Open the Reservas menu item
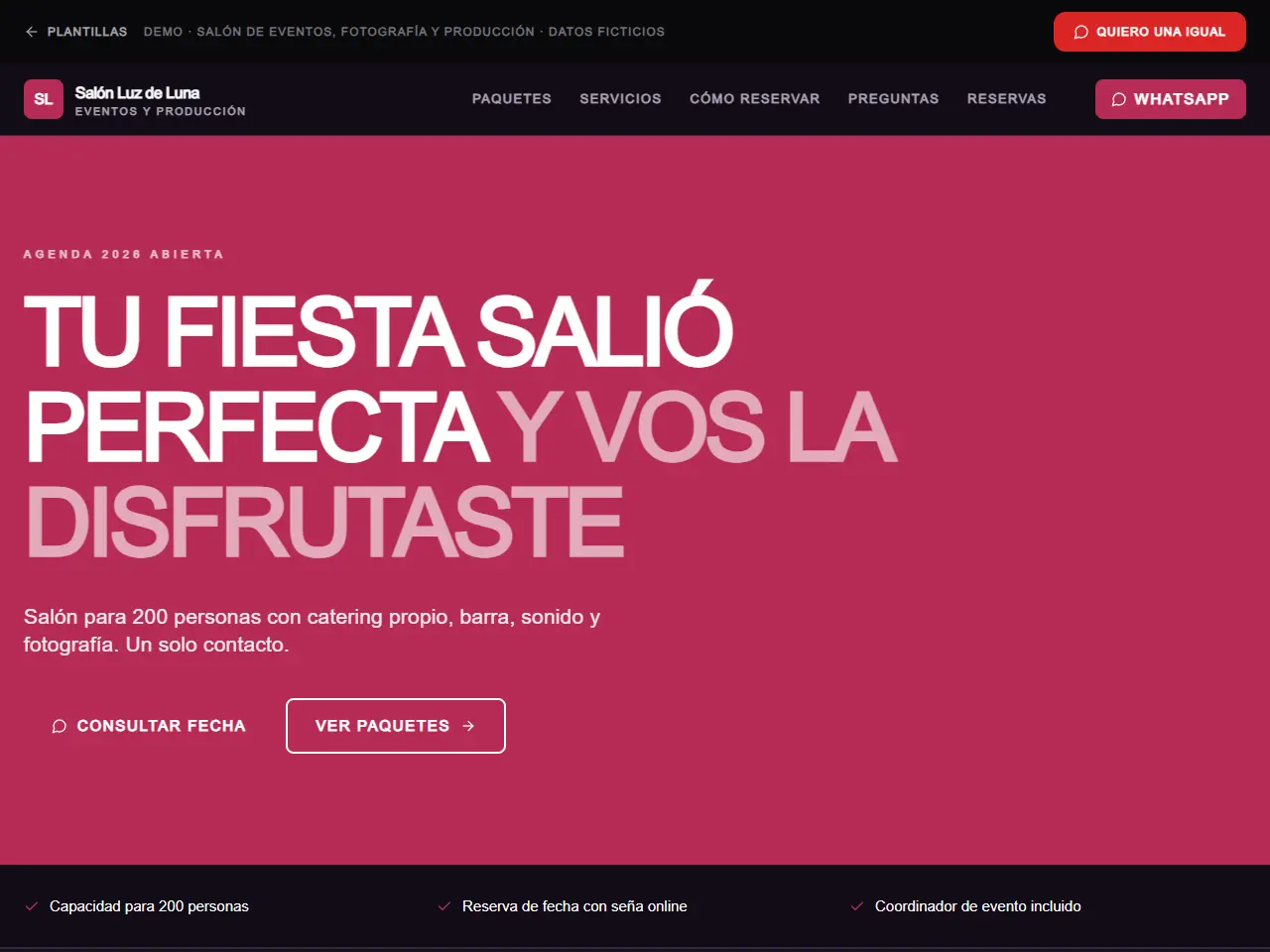 (x=1007, y=99)
